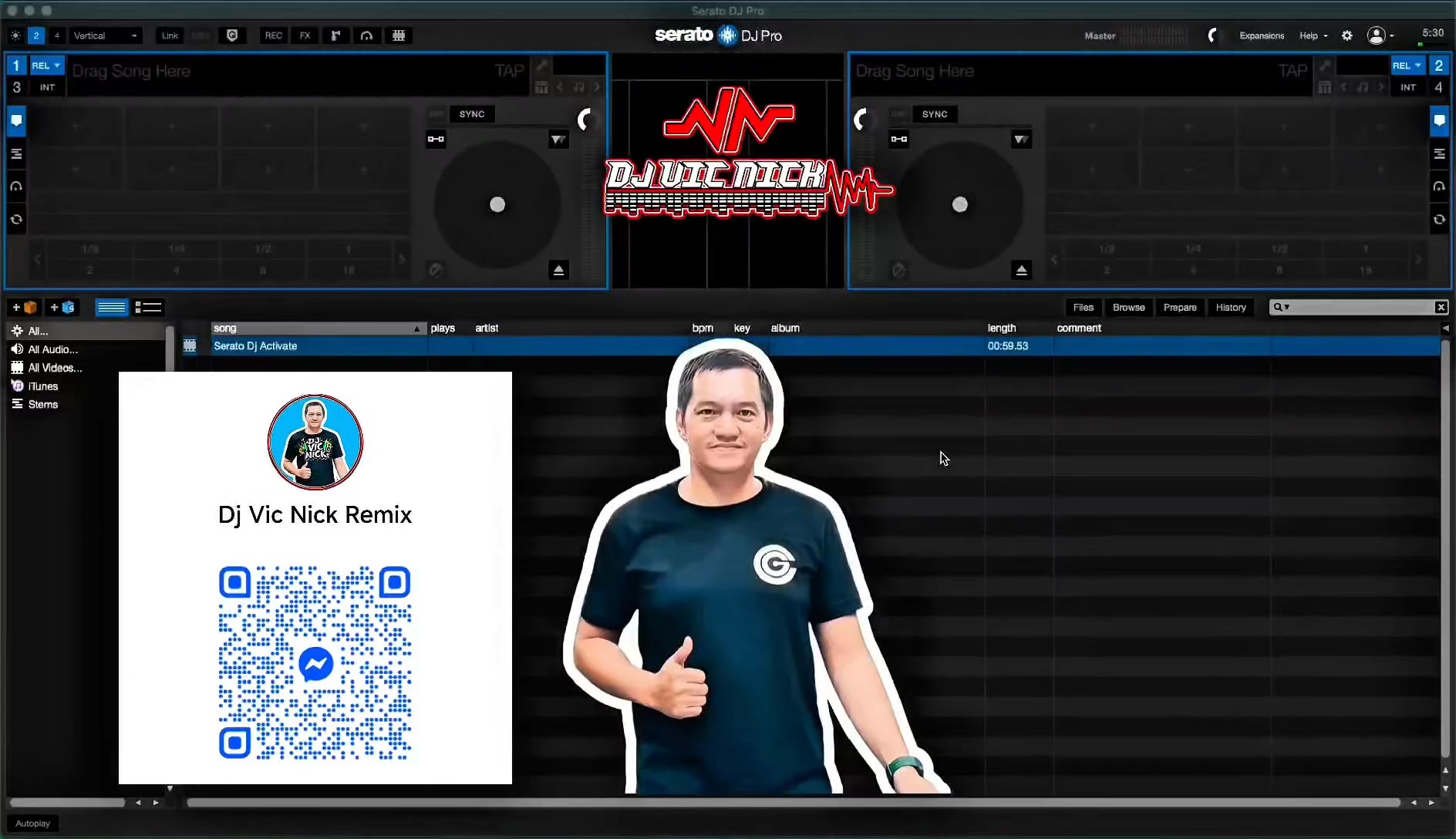Select deck 2 number button
This screenshot has width=1456, height=839.
1439,66
